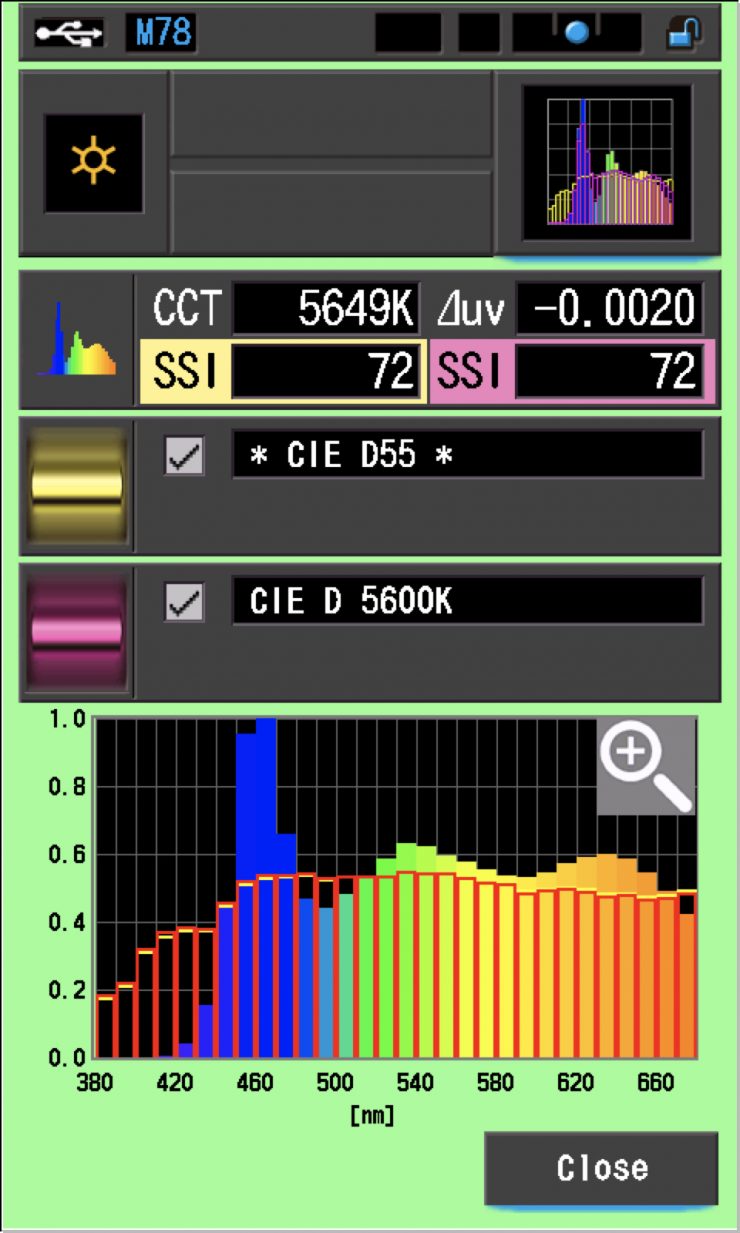Open the CIE D55 reference field
Screen dimensions: 740x1233
(x=467, y=455)
